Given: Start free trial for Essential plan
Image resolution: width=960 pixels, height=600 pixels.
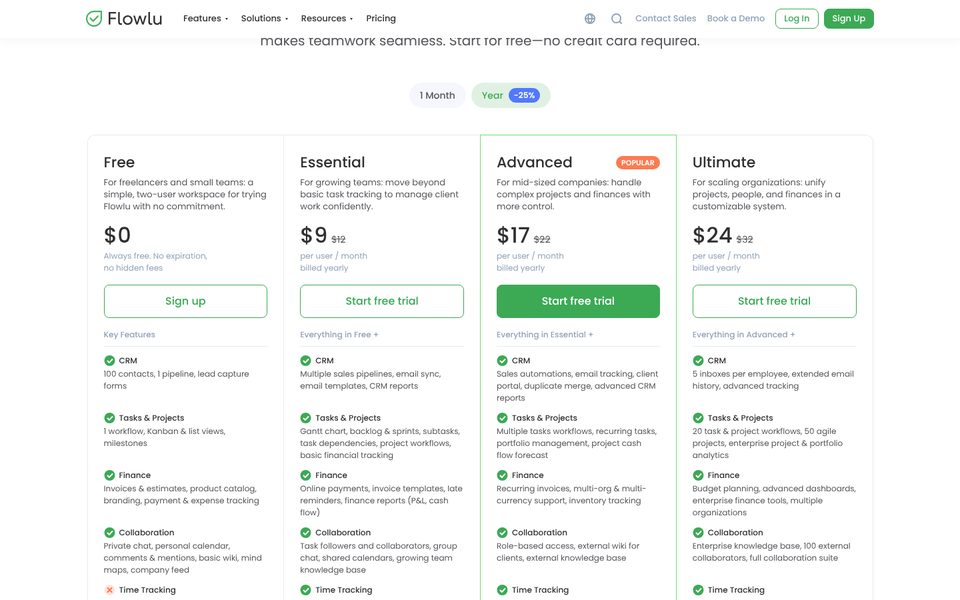Looking at the screenshot, I should pyautogui.click(x=381, y=301).
